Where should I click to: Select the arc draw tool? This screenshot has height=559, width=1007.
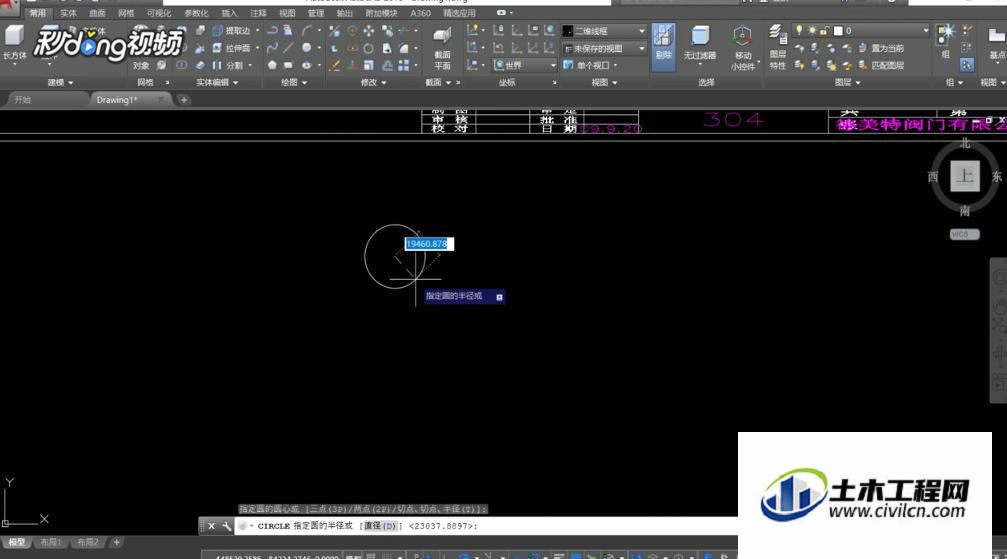coord(307,30)
